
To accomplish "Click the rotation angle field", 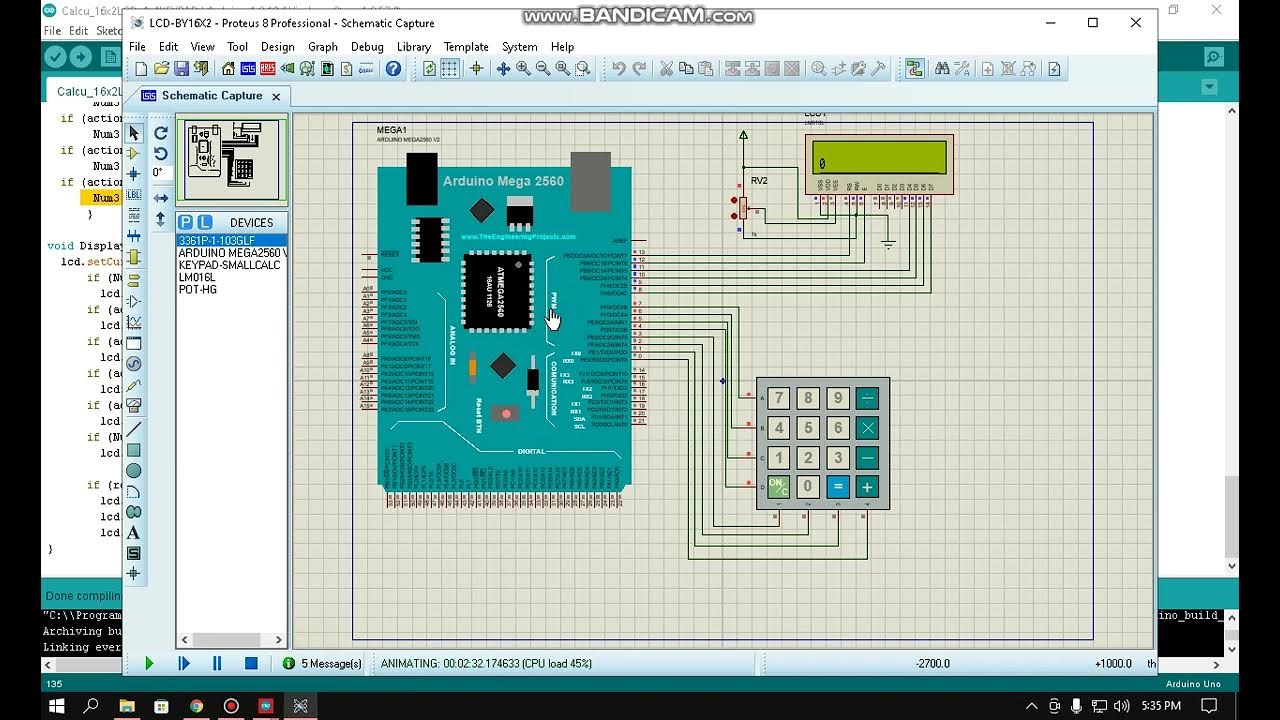I will (x=162, y=172).
